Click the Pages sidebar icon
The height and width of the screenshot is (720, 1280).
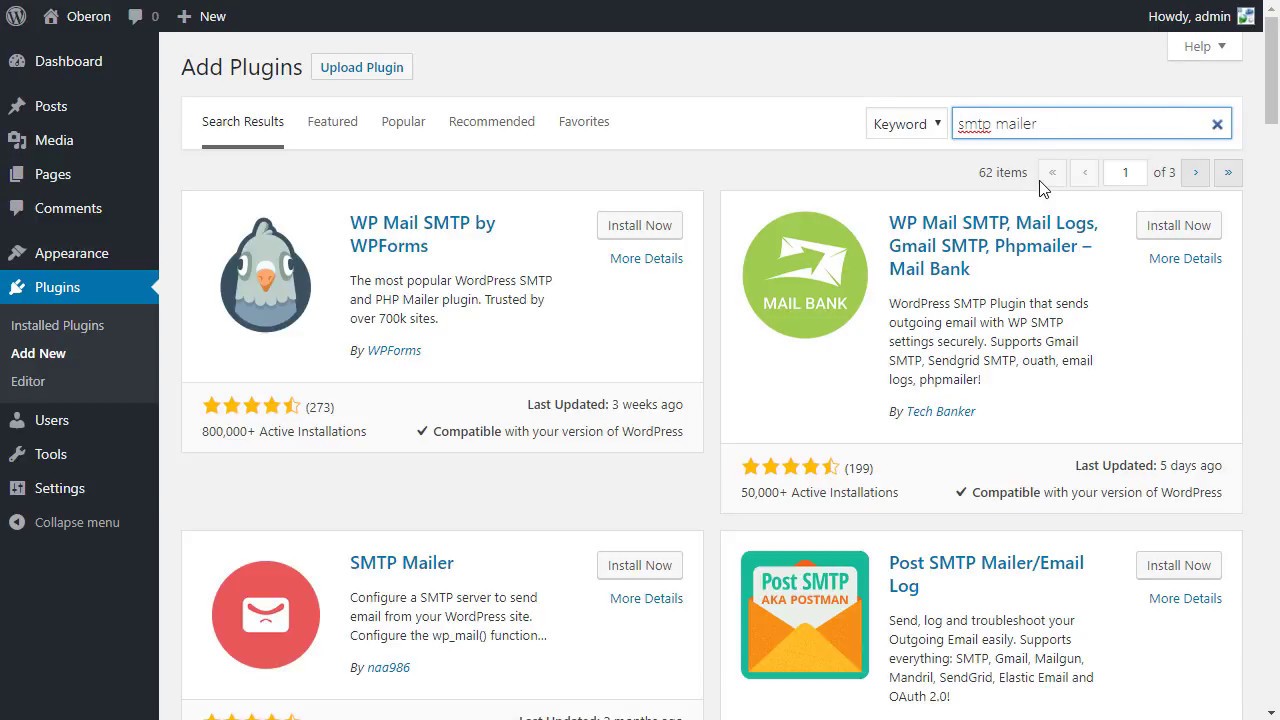(17, 174)
